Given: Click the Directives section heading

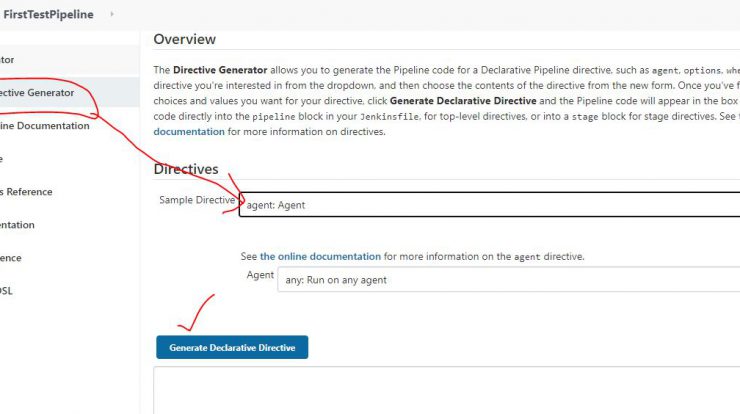Looking at the screenshot, I should (x=186, y=169).
